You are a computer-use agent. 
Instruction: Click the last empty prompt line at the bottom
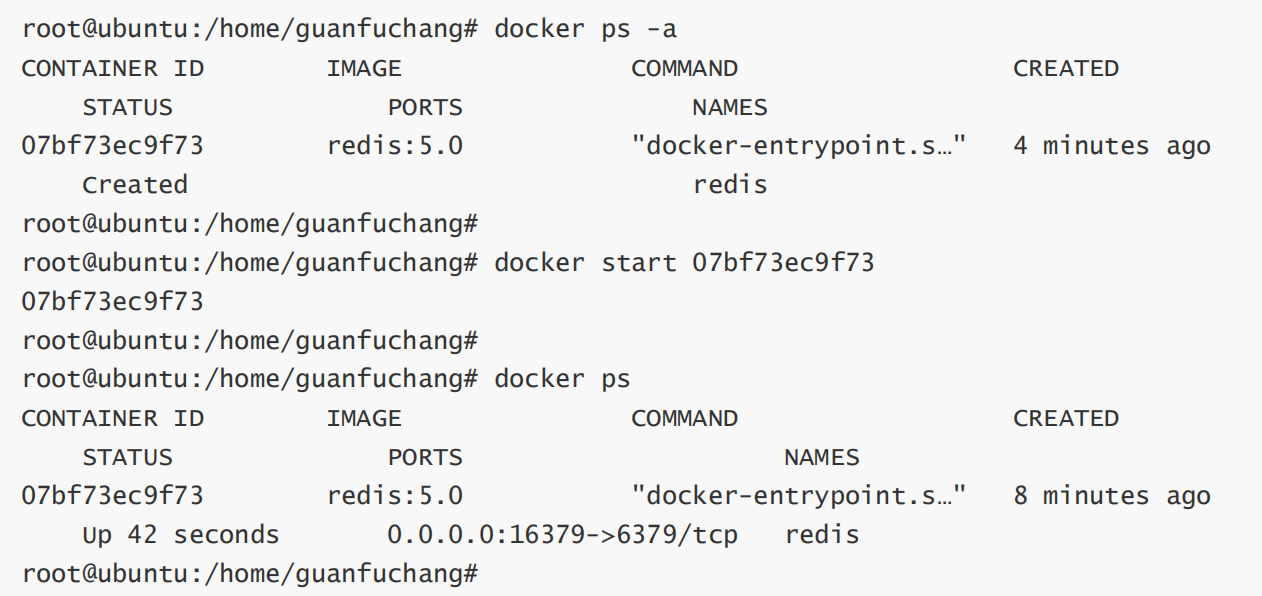250,574
